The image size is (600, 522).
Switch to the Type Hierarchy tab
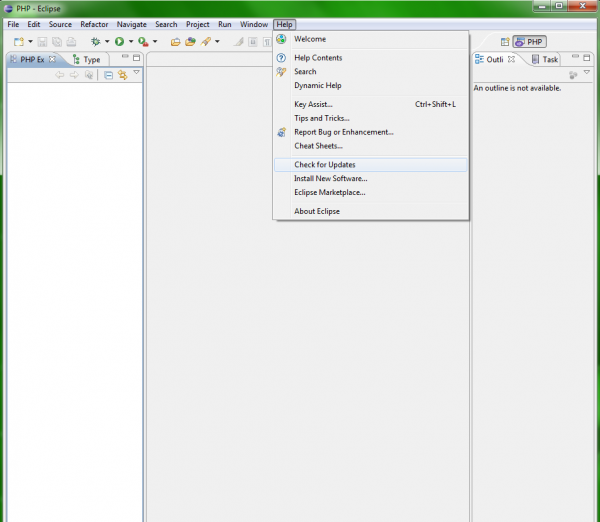[x=87, y=59]
